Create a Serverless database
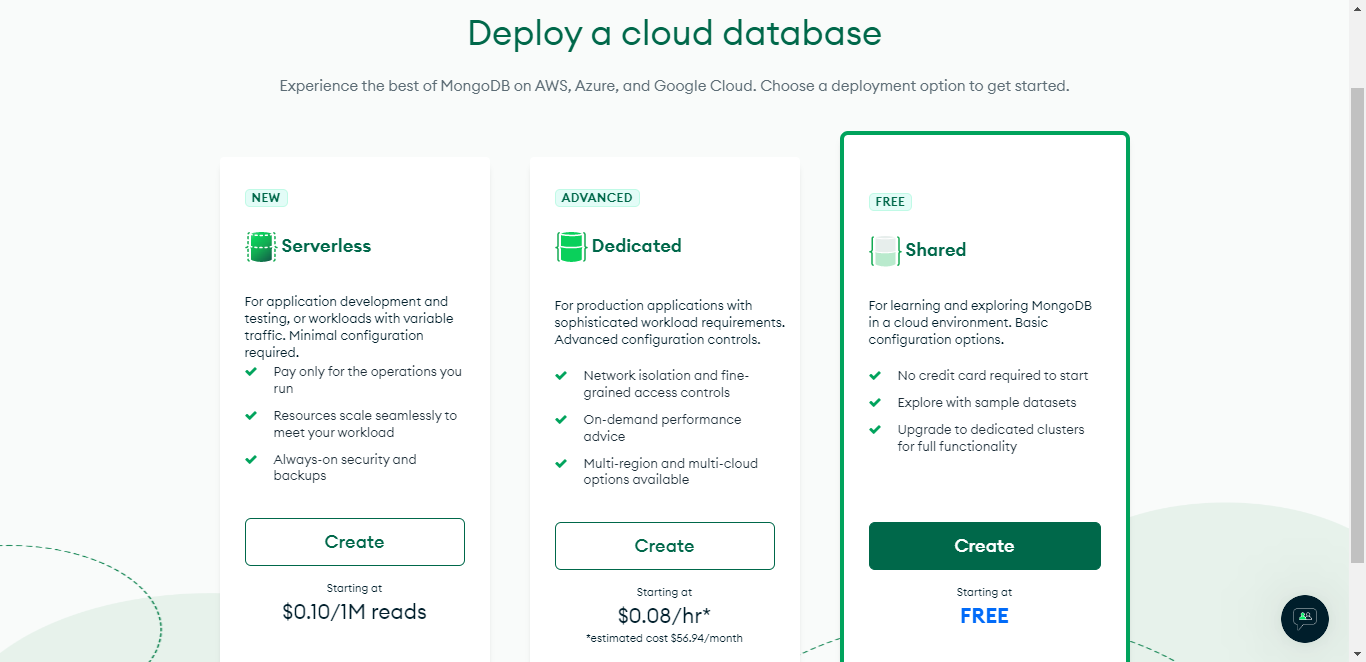1366x662 pixels. click(355, 542)
